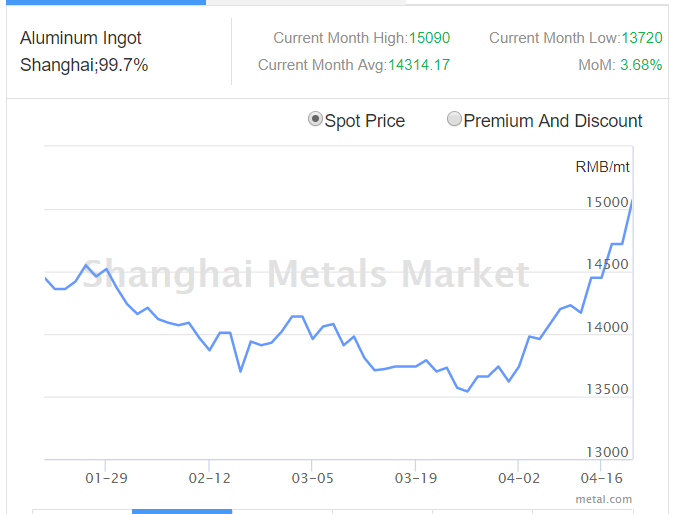Click the metal.com credit text

(x=603, y=498)
